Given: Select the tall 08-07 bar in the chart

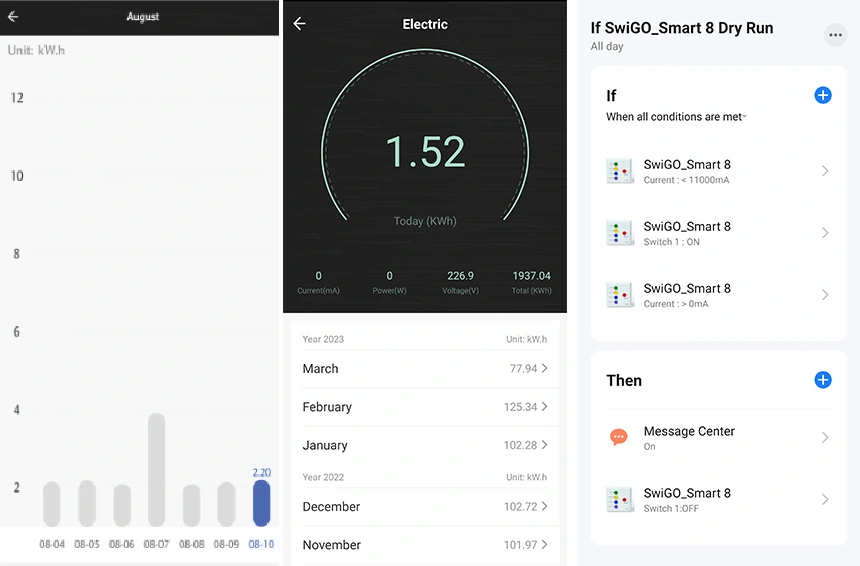Looking at the screenshot, I should point(156,469).
